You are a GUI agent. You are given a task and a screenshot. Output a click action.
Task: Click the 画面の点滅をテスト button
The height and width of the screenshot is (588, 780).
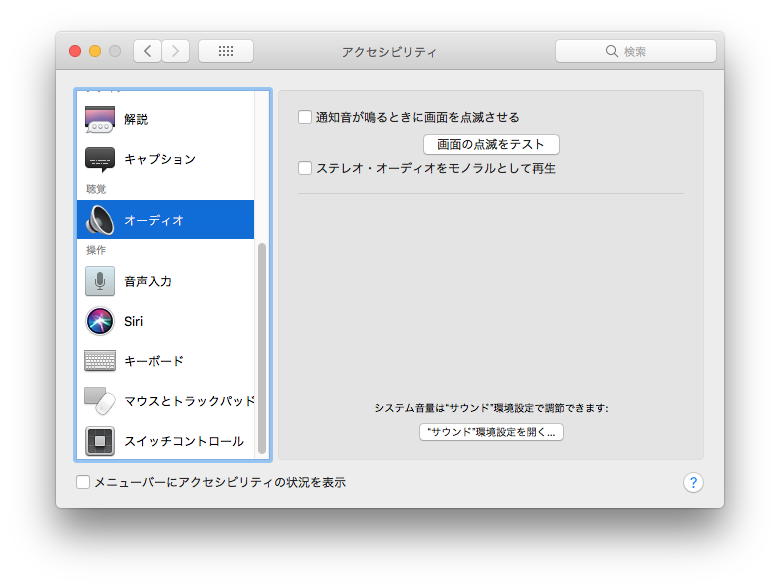pos(491,144)
